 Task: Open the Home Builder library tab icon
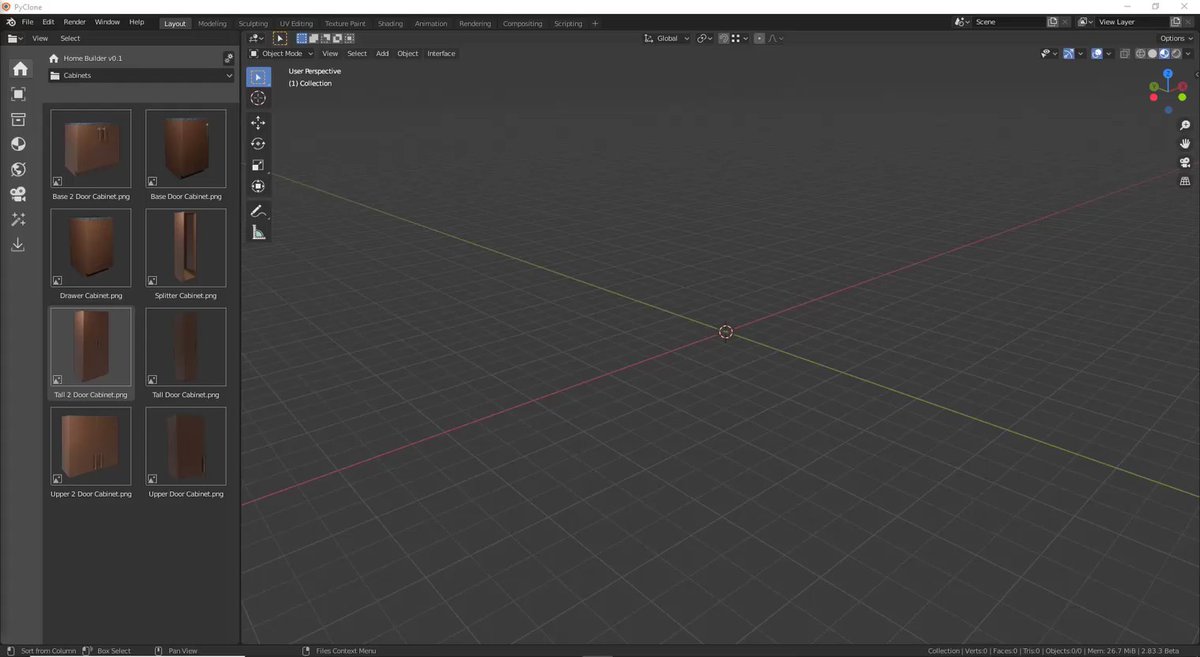(x=19, y=69)
